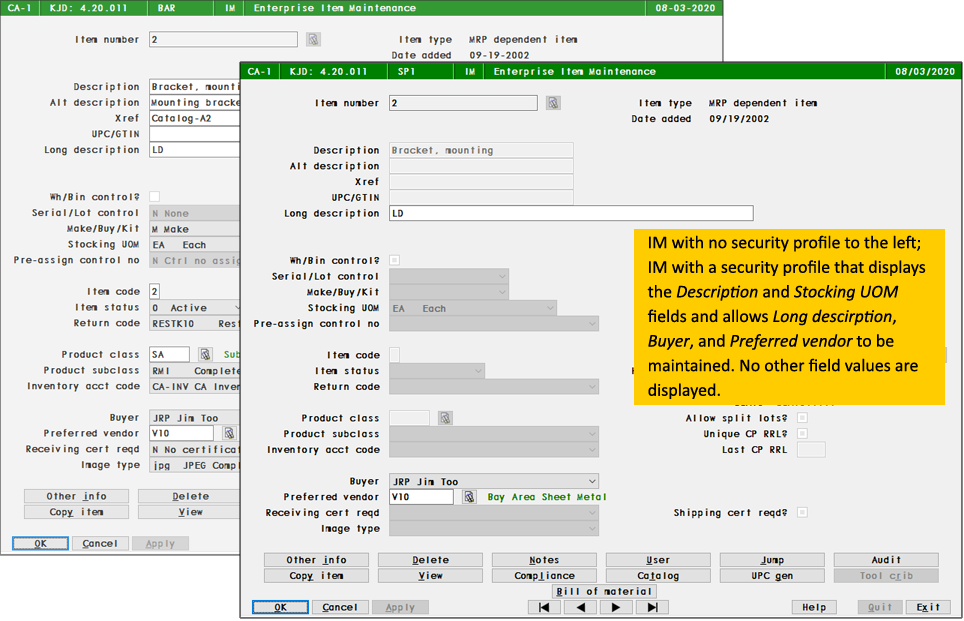Click the User button
The width and height of the screenshot is (964, 621).
pyautogui.click(x=658, y=560)
